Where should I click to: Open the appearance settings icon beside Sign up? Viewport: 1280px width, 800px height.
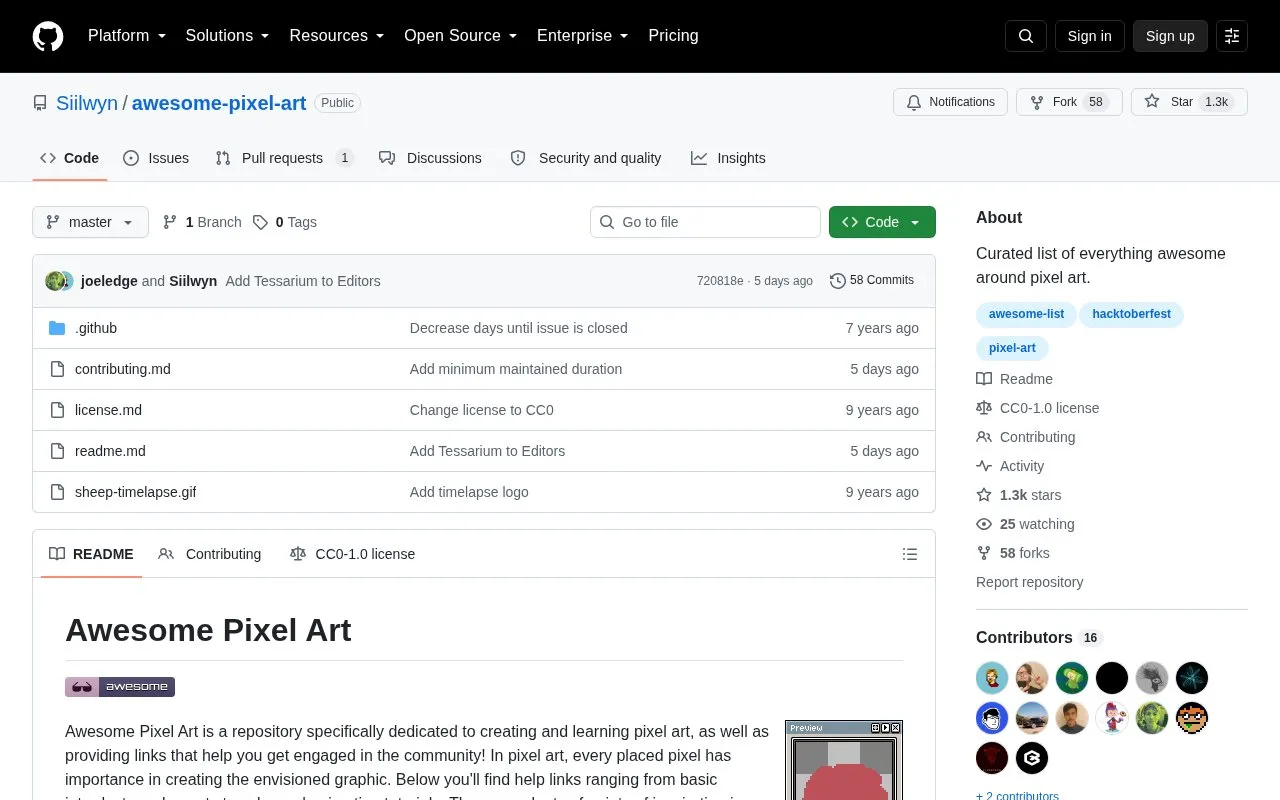pos(1232,36)
